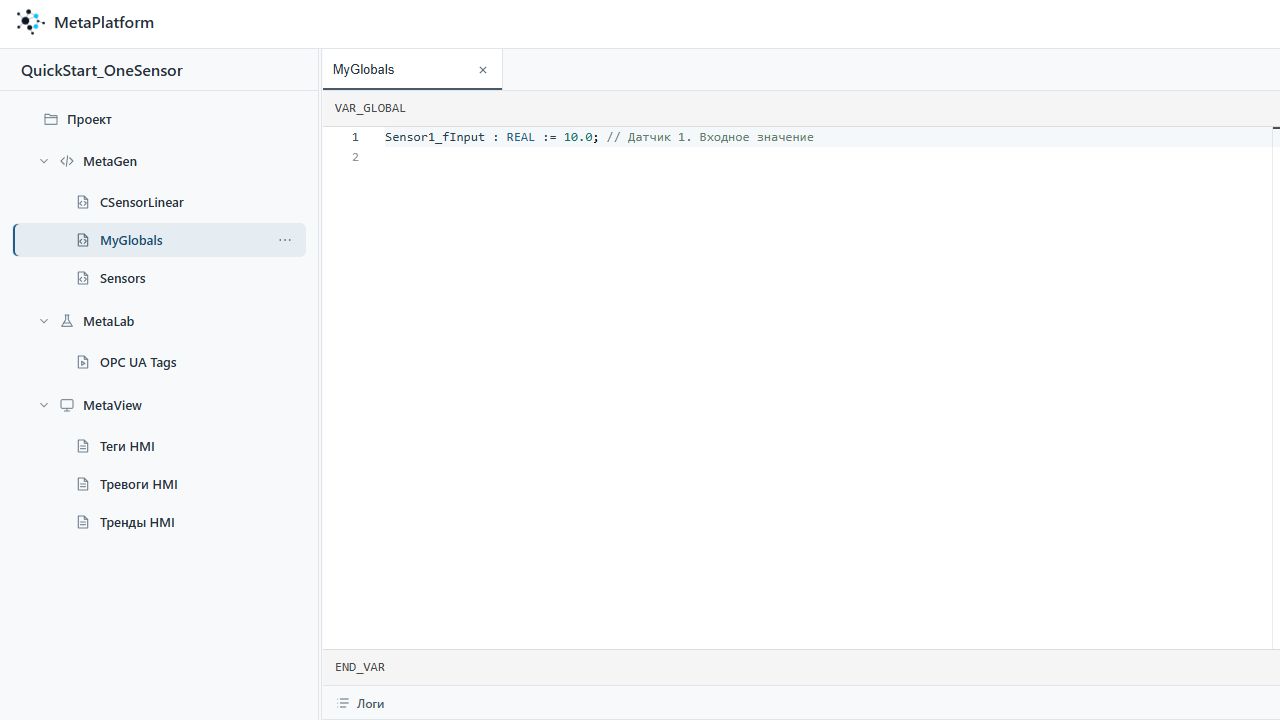Click the list icon beside Логи
This screenshot has width=1280, height=720.
pyautogui.click(x=343, y=704)
